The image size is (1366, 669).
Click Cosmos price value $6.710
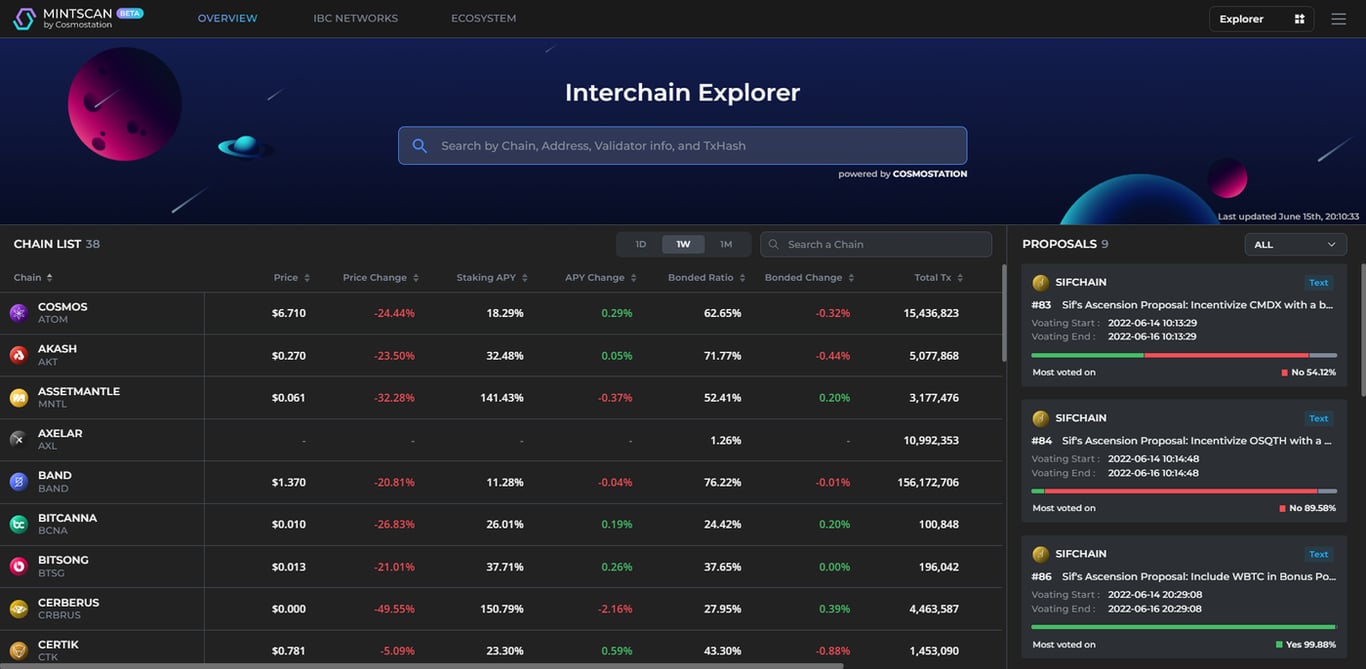pyautogui.click(x=289, y=314)
